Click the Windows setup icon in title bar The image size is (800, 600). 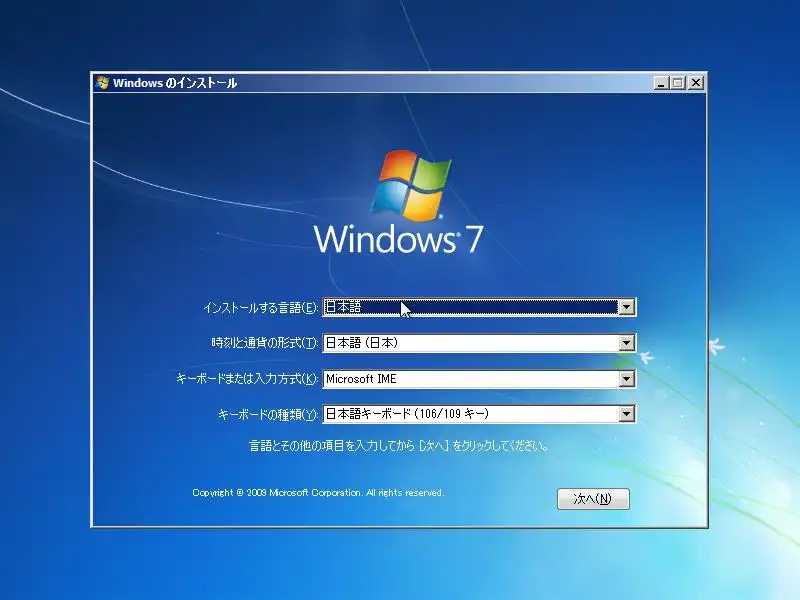[102, 83]
